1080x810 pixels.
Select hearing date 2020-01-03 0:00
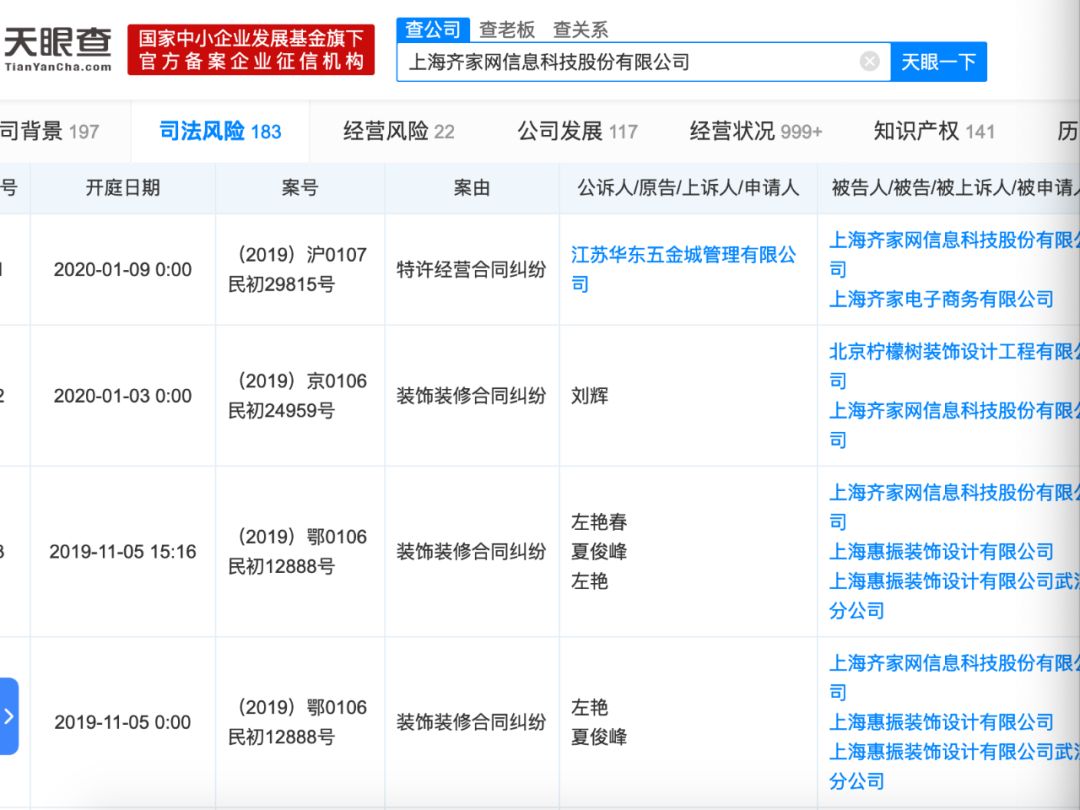click(123, 396)
